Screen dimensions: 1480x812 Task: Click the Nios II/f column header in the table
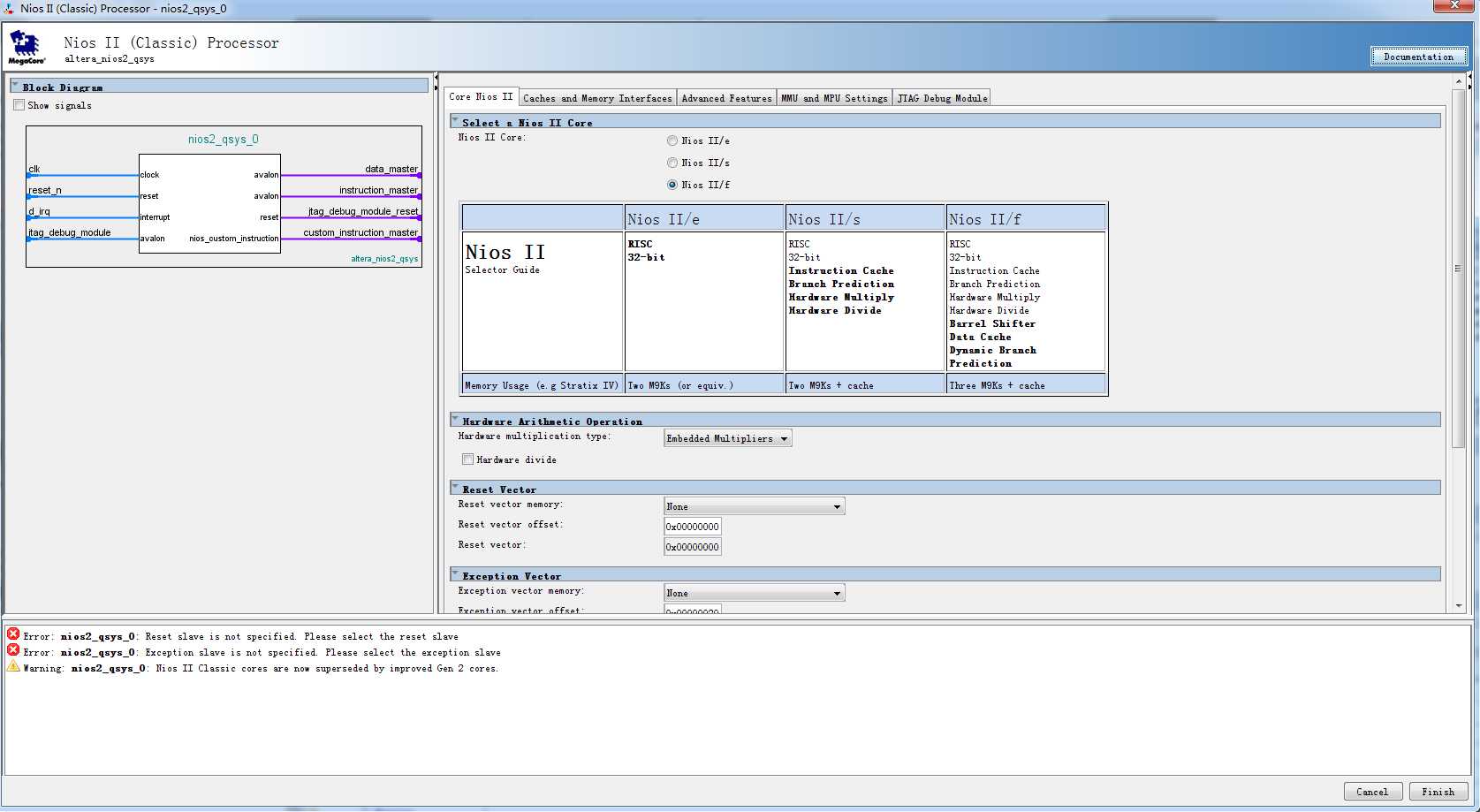[1026, 218]
